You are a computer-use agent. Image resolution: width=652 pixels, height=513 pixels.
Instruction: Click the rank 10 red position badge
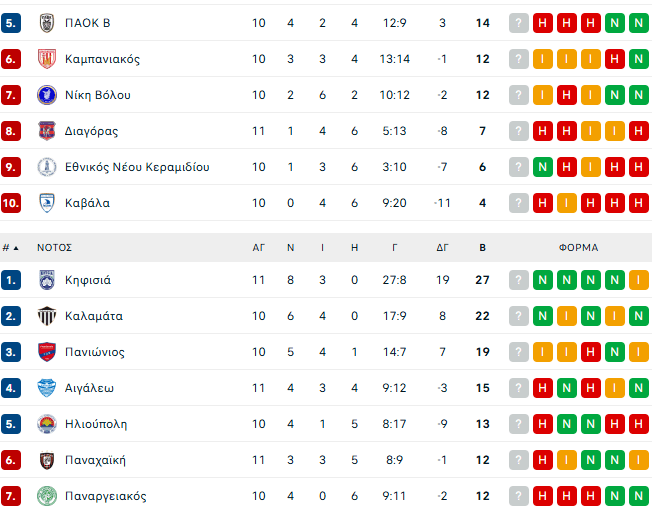(x=12, y=203)
